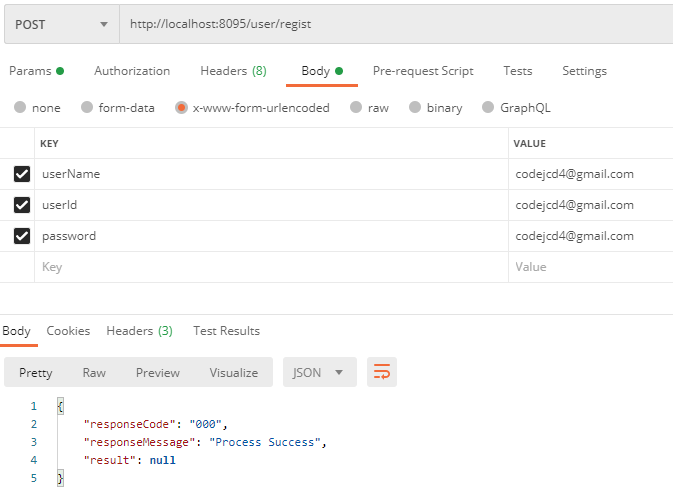673x495 pixels.
Task: Open the JSON format dropdown
Action: tap(320, 372)
